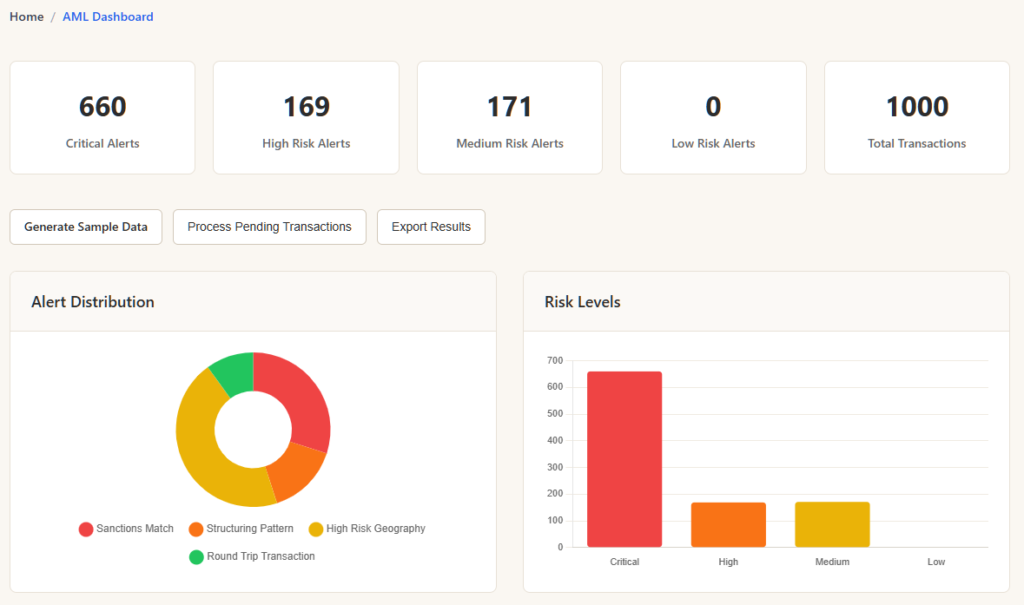View the Total Transactions card
This screenshot has height=605, width=1024.
917,118
